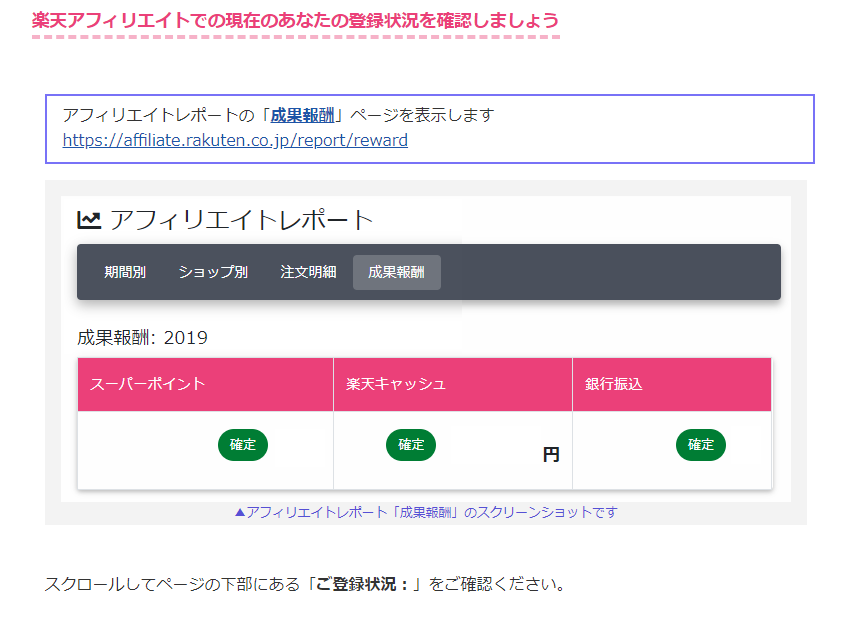The width and height of the screenshot is (856, 636).
Task: Click the chart icon beside アフィリエイトレポート
Action: tap(89, 220)
